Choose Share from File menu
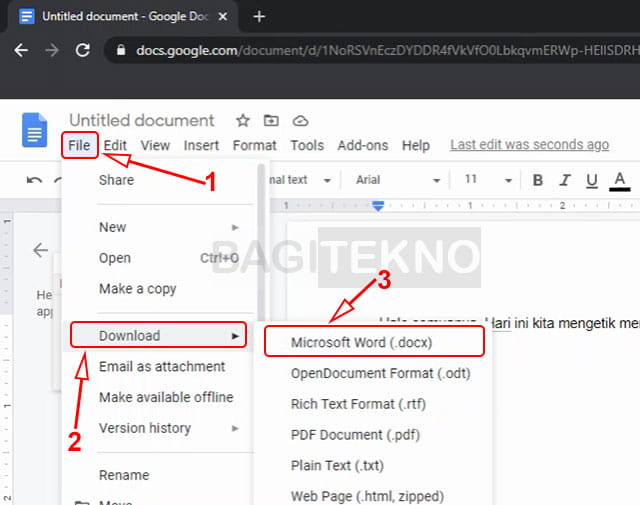This screenshot has width=640, height=505. click(x=116, y=180)
